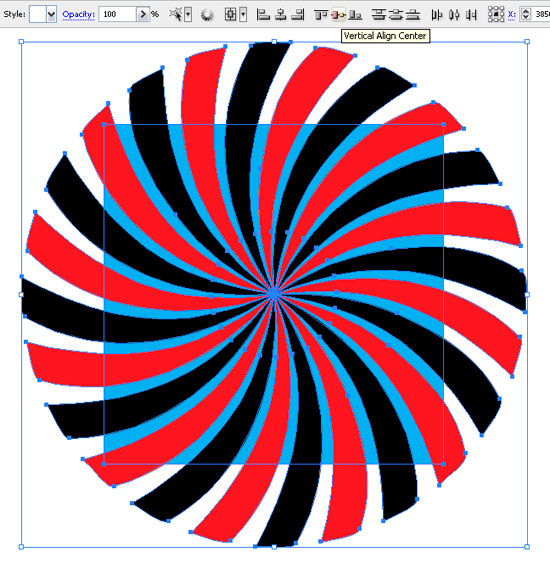
Task: Edit the X position value field
Action: click(x=542, y=15)
